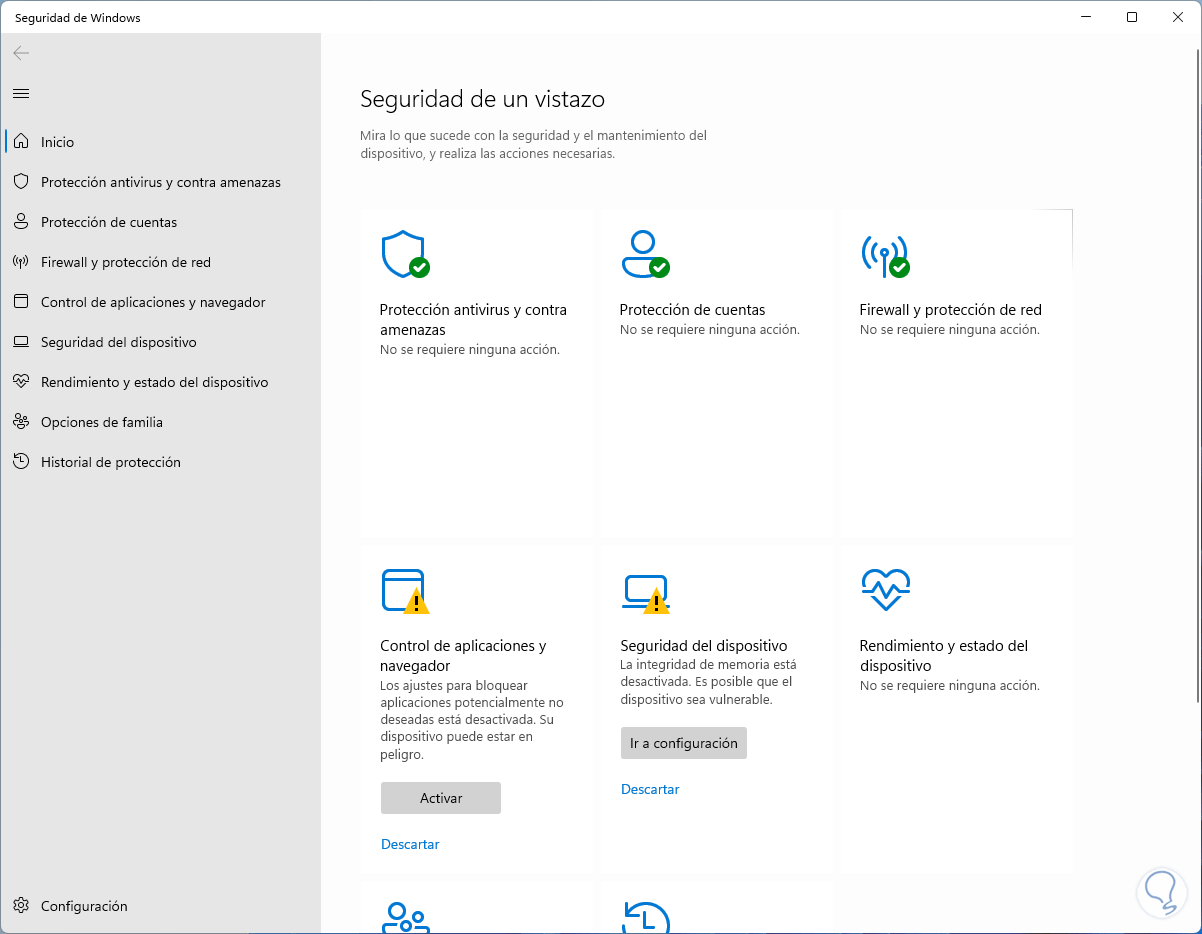1202x934 pixels.
Task: Click clock icon beside Historial de protección sidebar item
Action: coord(21,462)
